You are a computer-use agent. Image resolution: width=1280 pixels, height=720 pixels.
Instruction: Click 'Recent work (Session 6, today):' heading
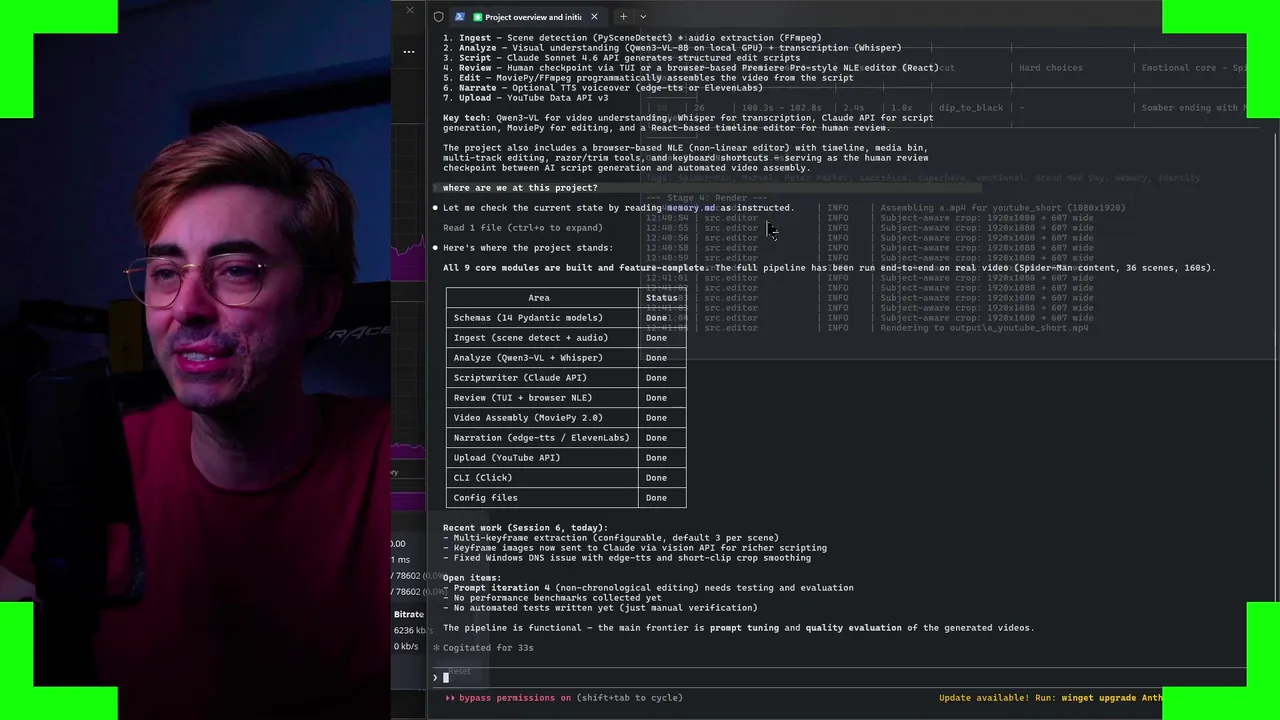(525, 528)
